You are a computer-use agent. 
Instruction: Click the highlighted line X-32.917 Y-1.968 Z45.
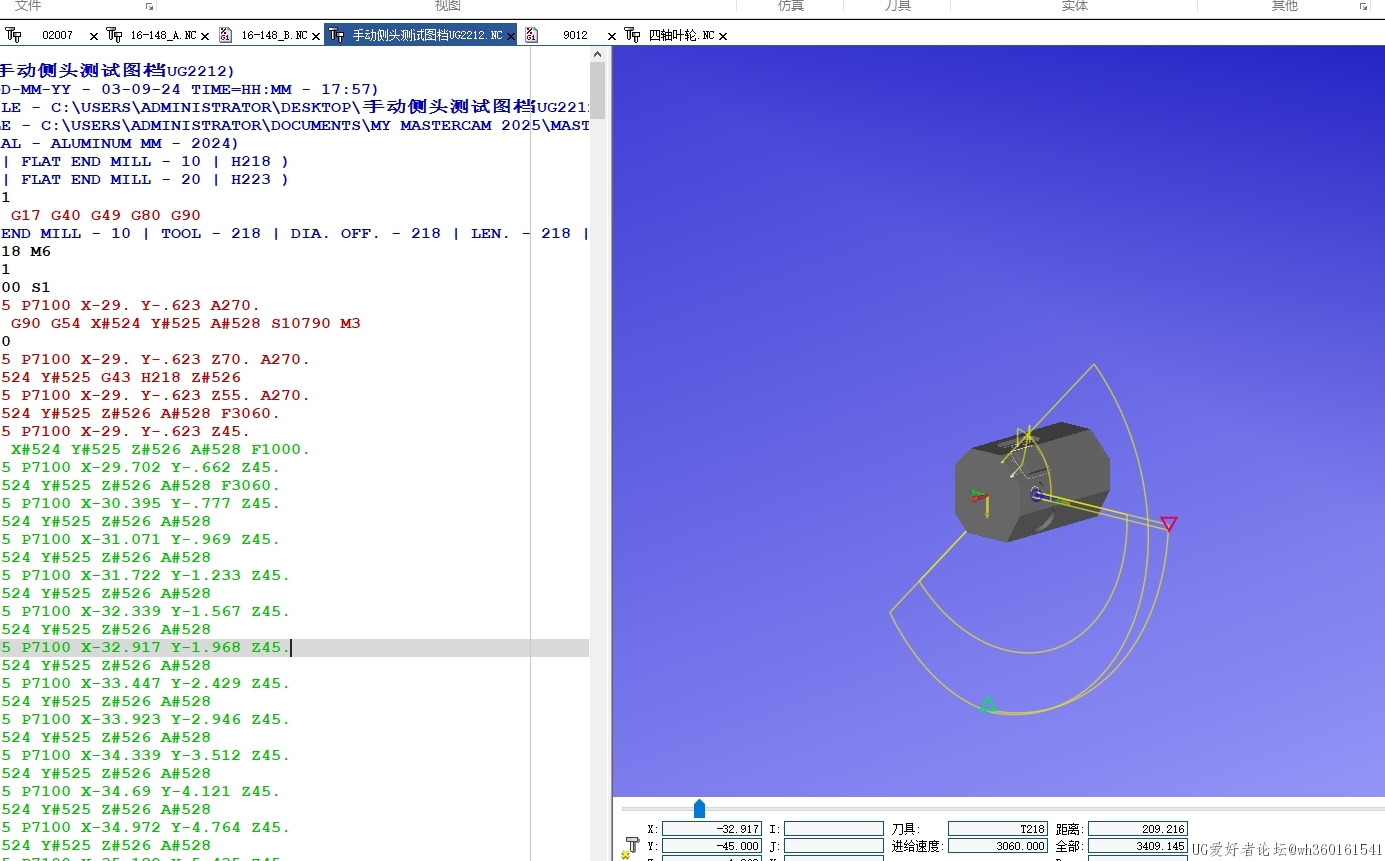pos(294,648)
